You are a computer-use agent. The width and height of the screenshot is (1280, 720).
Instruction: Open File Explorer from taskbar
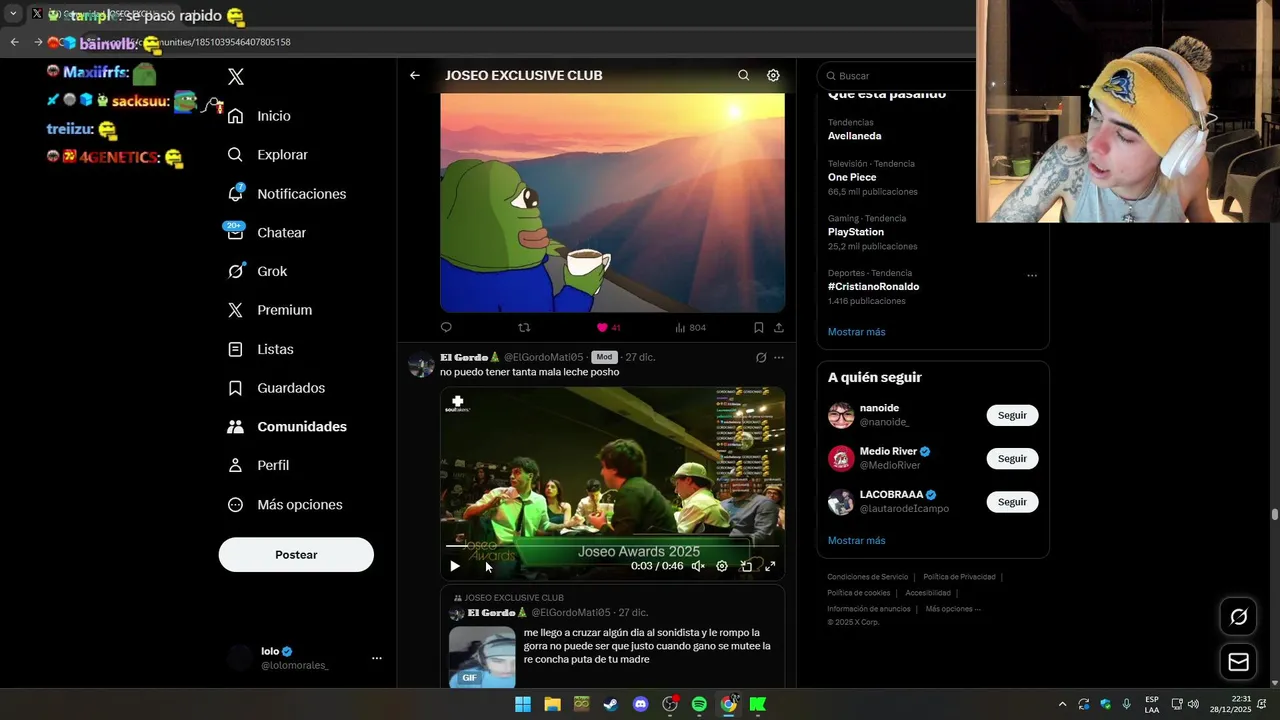(552, 704)
